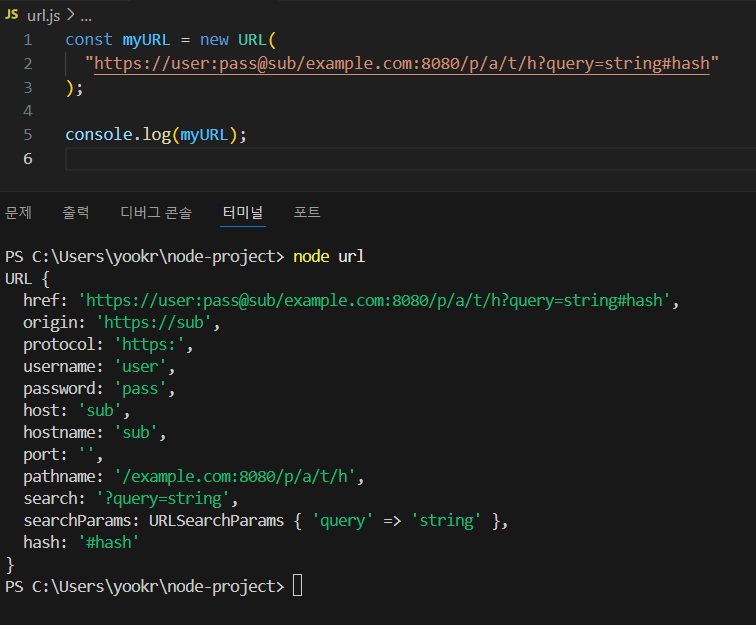Click the 'node url' command in terminal
This screenshot has height=625, width=756.
coord(329,257)
